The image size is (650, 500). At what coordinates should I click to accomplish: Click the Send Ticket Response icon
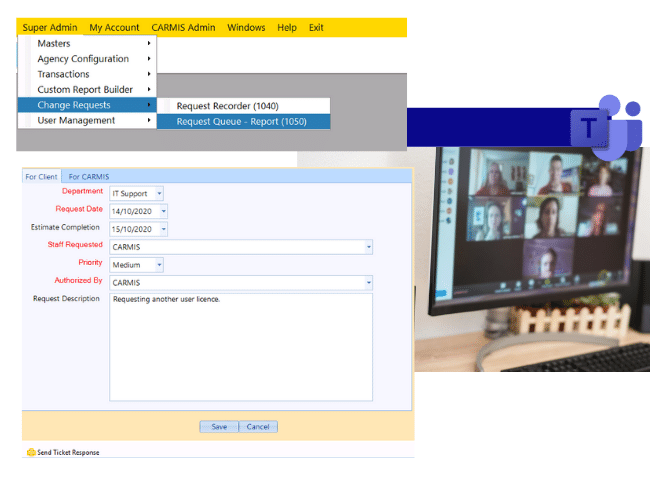tap(31, 452)
